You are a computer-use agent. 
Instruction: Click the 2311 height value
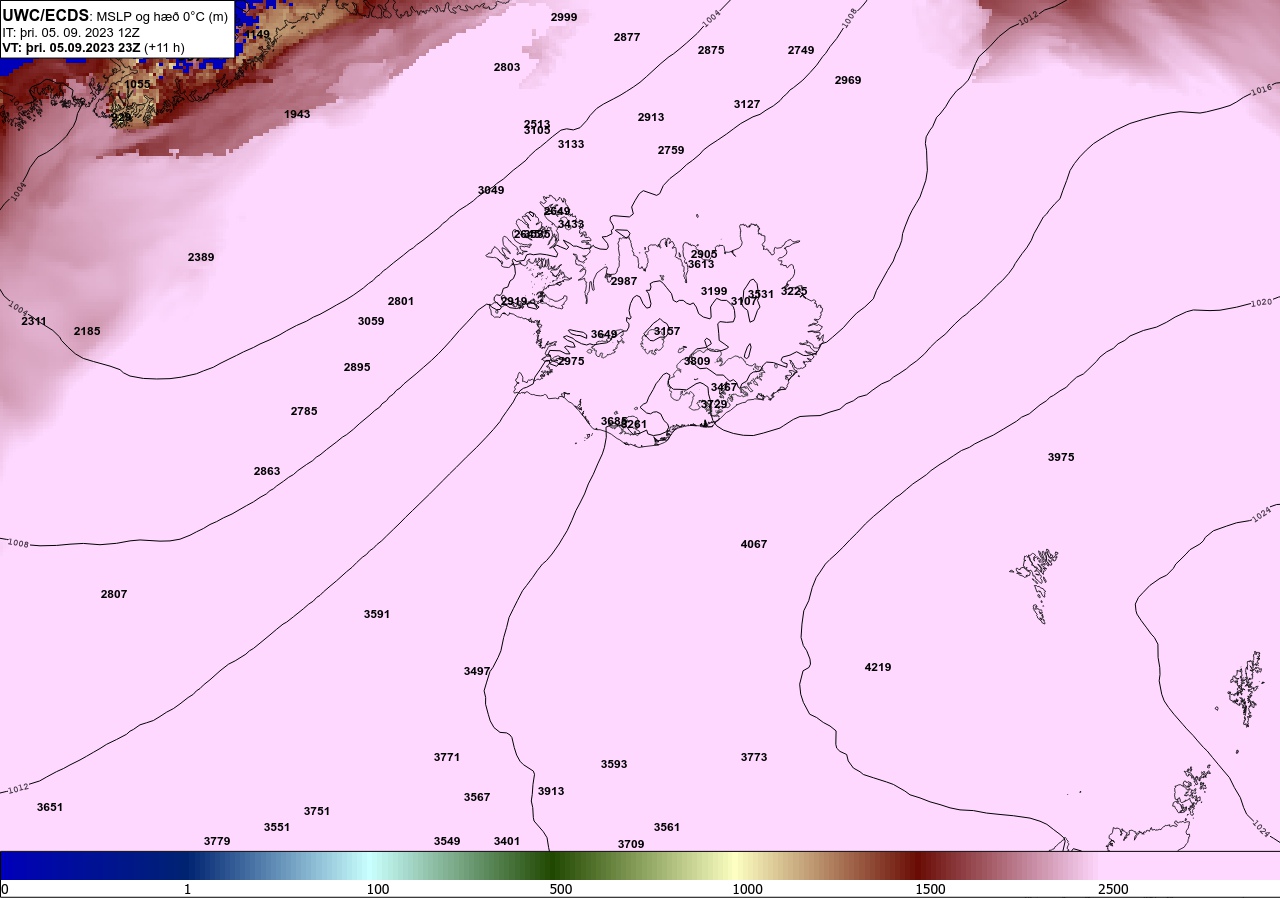tap(34, 321)
